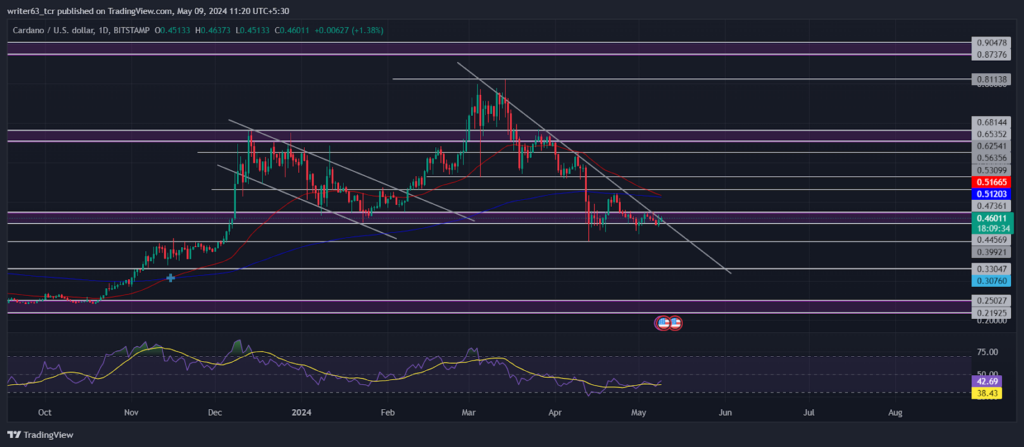Click the 0.21925 price level label
The height and width of the screenshot is (447, 1024).
pyautogui.click(x=992, y=313)
